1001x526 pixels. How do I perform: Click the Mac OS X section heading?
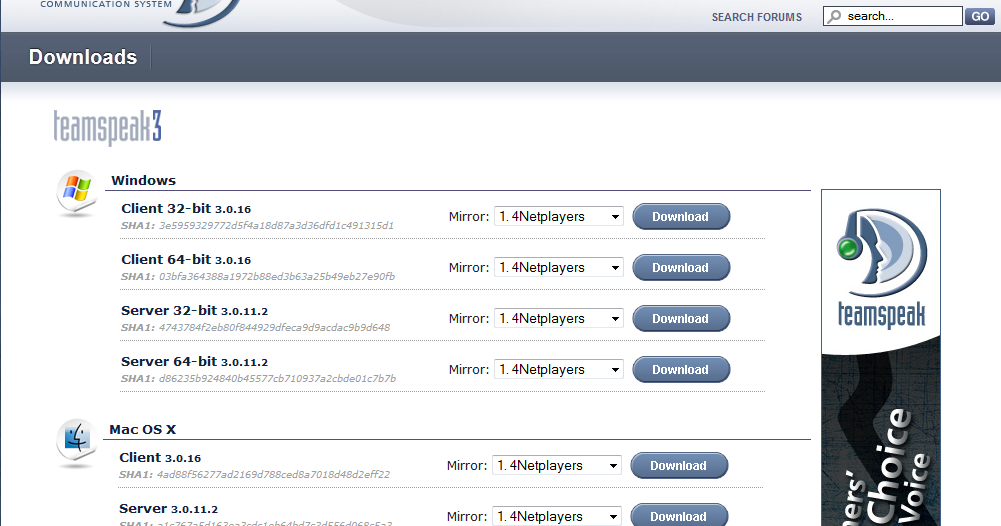[x=142, y=429]
